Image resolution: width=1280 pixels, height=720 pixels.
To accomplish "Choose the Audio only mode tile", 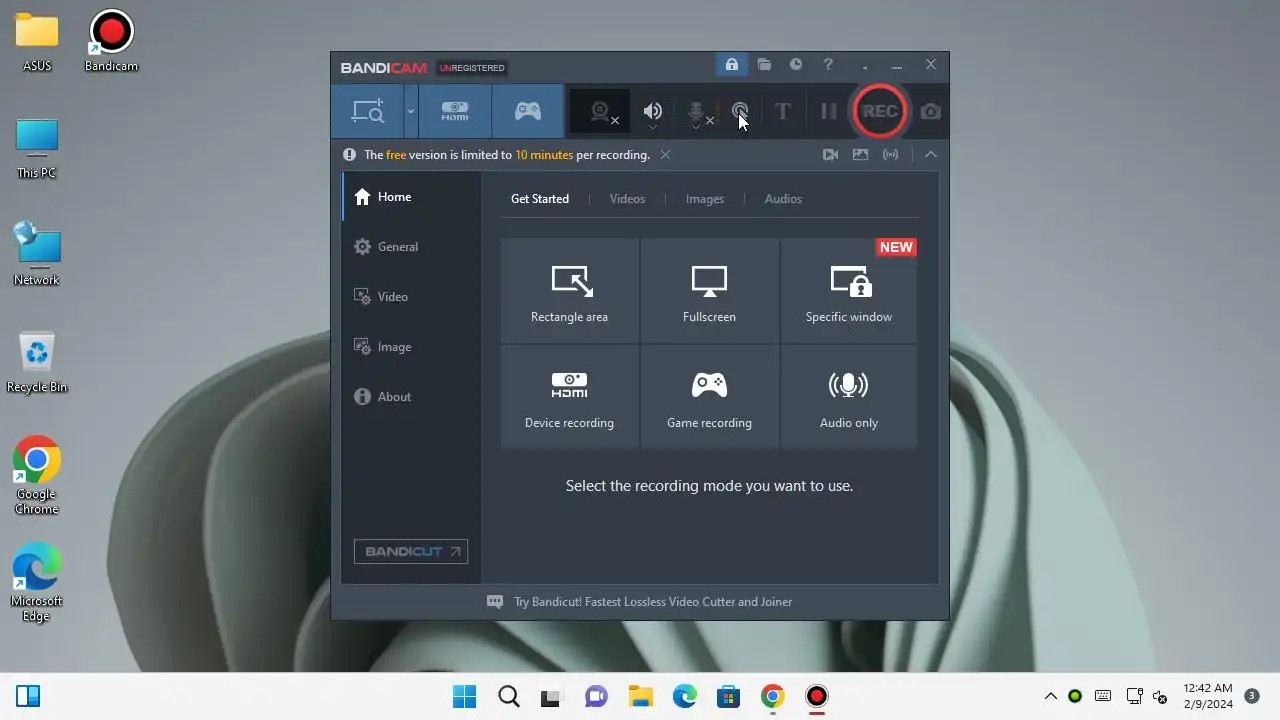I will (x=849, y=397).
